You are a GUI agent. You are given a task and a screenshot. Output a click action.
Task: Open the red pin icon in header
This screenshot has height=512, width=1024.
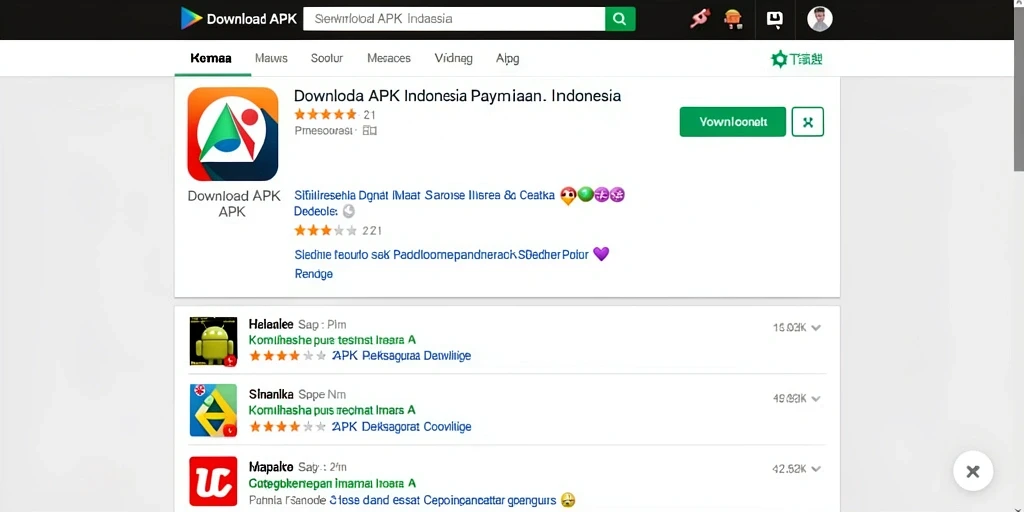(x=699, y=19)
